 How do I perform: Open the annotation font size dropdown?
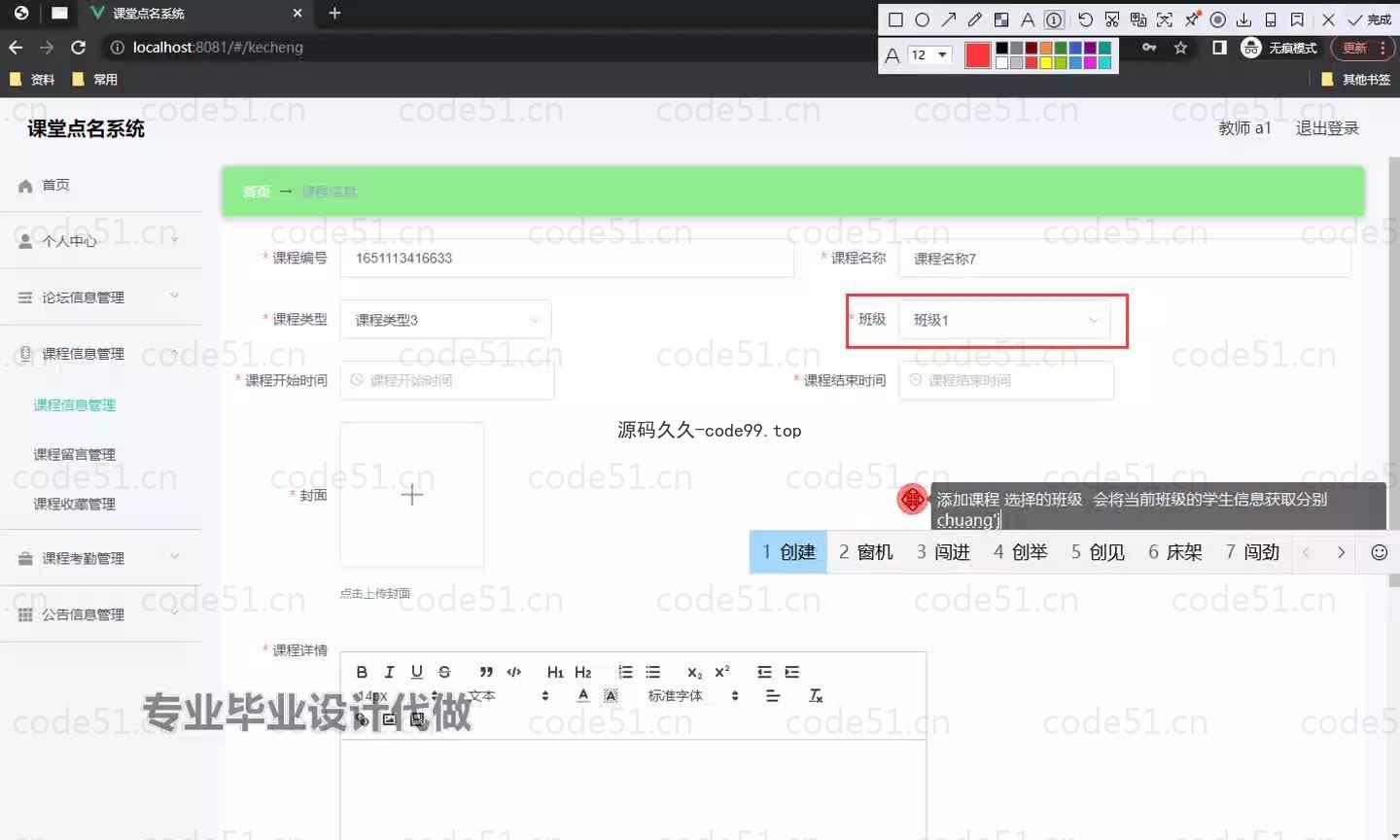click(928, 54)
